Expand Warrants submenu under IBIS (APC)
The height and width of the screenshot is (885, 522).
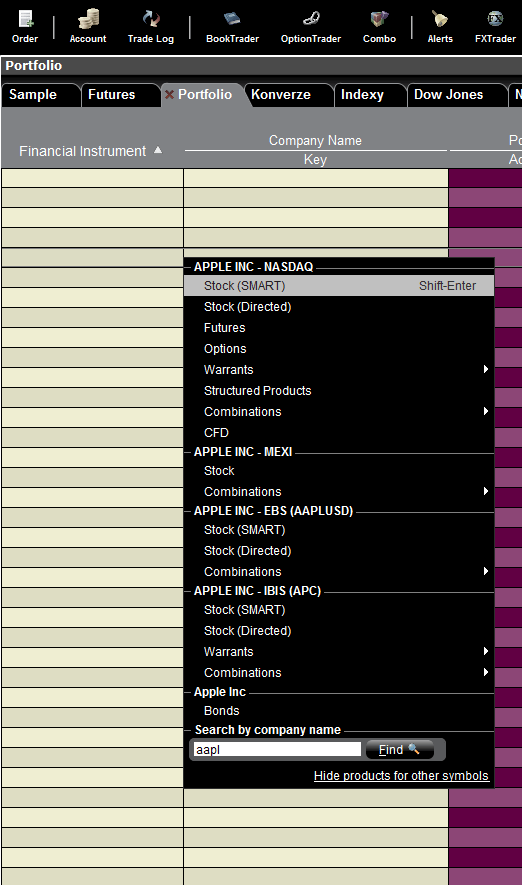coord(339,651)
